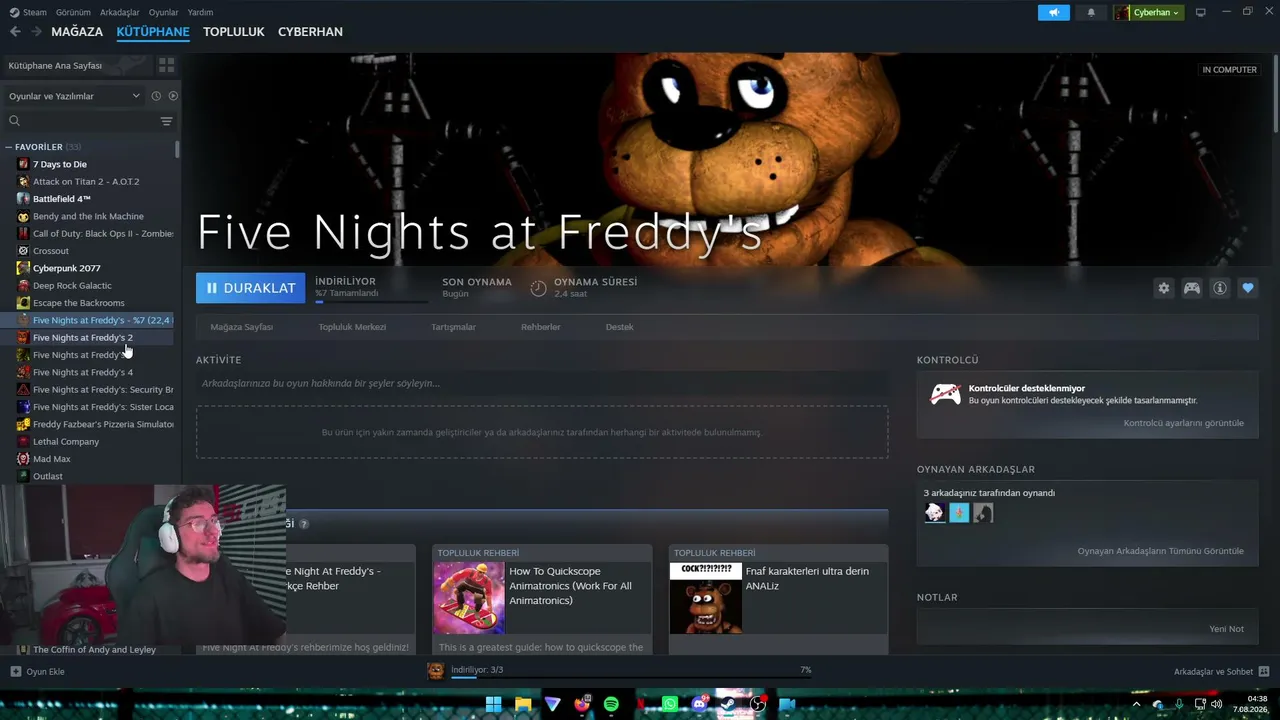This screenshot has width=1280, height=720.
Task: Open Windows Start menu
Action: (493, 704)
